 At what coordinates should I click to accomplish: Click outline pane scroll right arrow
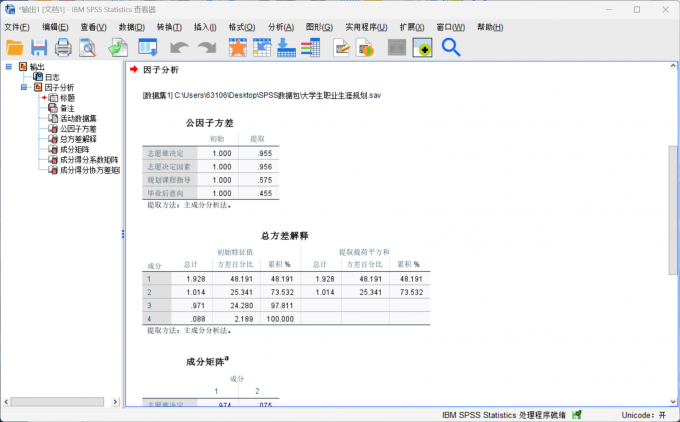115,402
